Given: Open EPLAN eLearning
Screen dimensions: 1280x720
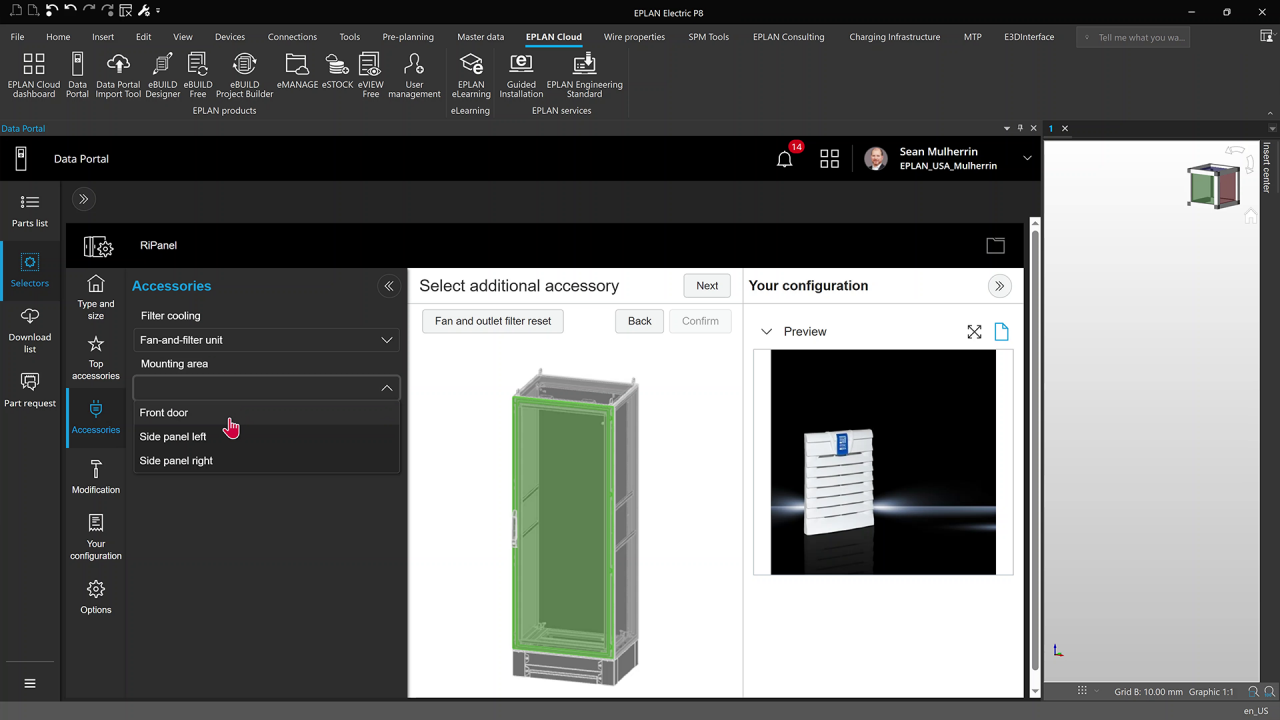Looking at the screenshot, I should coord(471,76).
